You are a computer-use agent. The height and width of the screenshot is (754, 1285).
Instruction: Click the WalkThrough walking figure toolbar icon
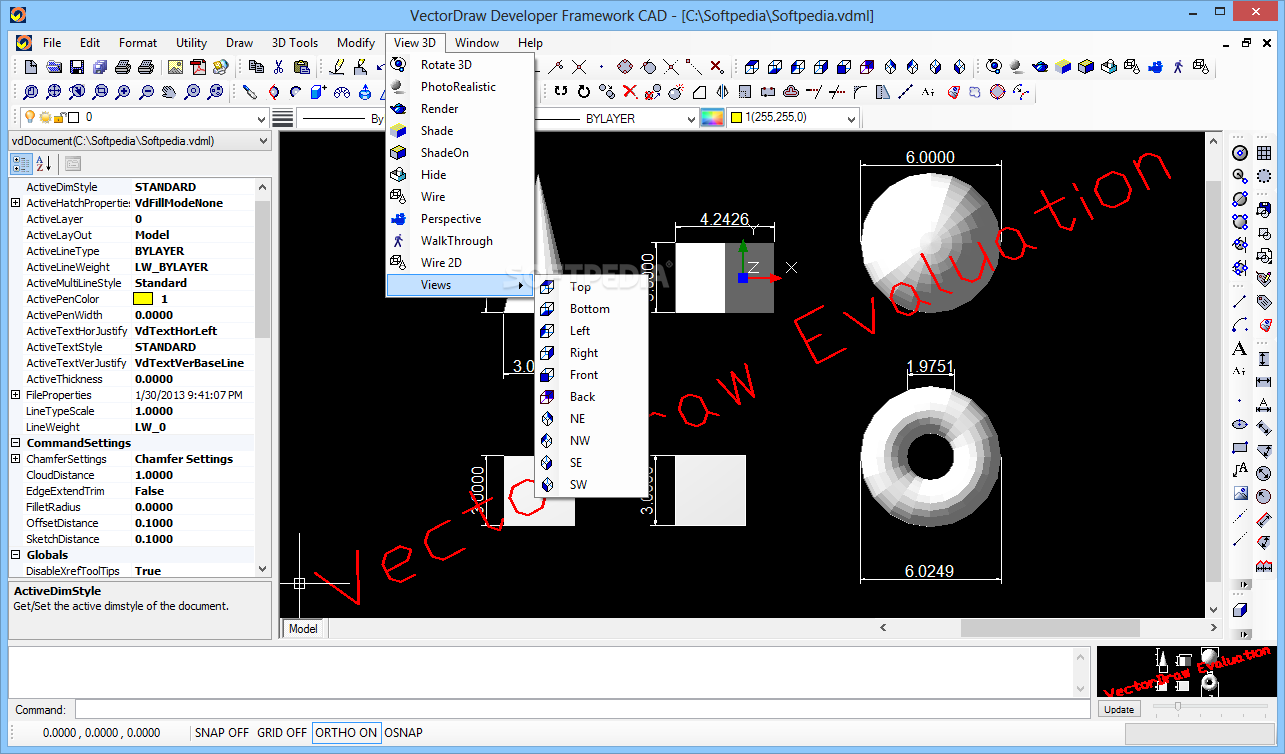pyautogui.click(x=1178, y=67)
